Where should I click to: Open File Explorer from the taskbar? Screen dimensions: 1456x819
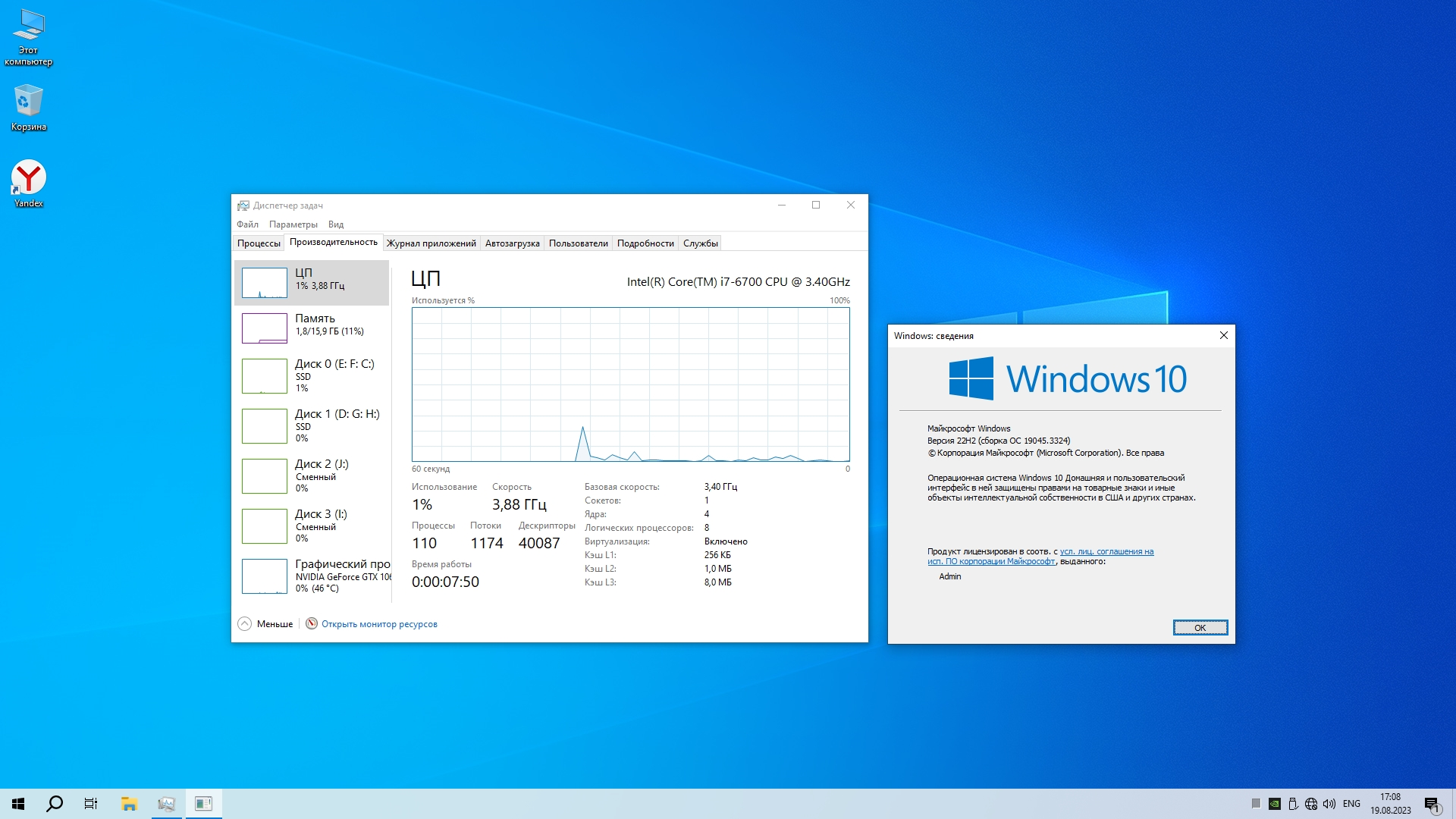point(129,803)
